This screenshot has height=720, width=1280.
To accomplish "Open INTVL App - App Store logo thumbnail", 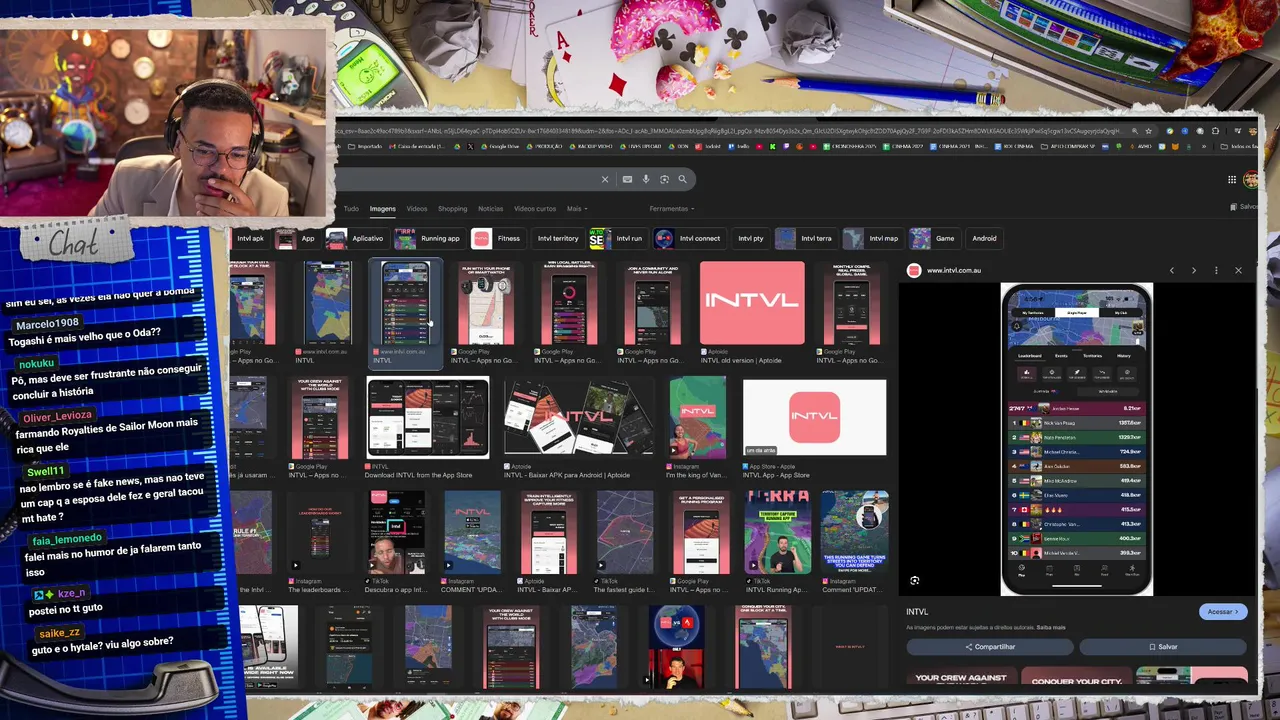I will (814, 418).
